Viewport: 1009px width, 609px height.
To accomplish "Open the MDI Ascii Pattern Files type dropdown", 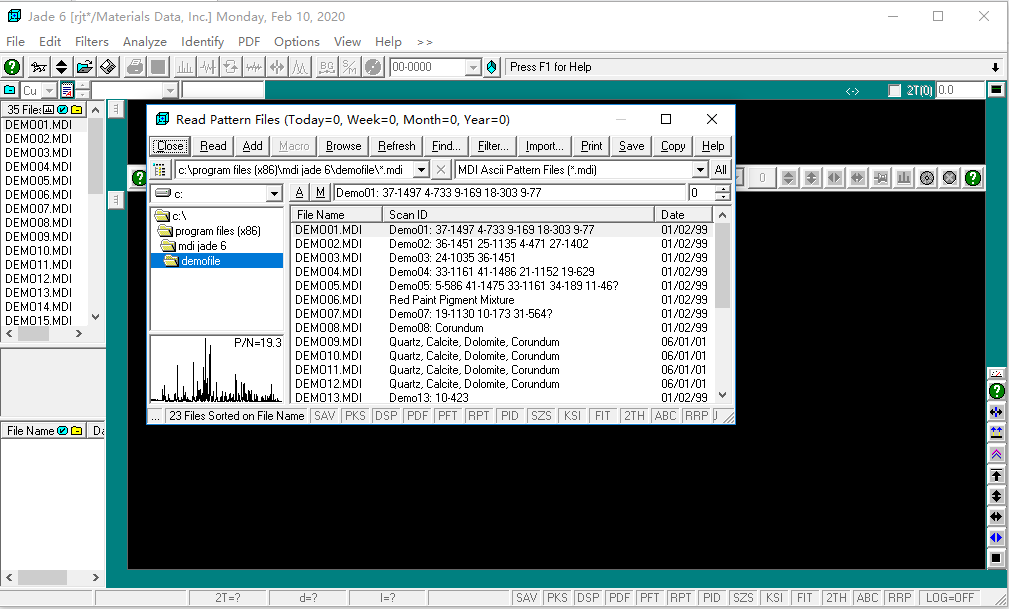I will 700,170.
